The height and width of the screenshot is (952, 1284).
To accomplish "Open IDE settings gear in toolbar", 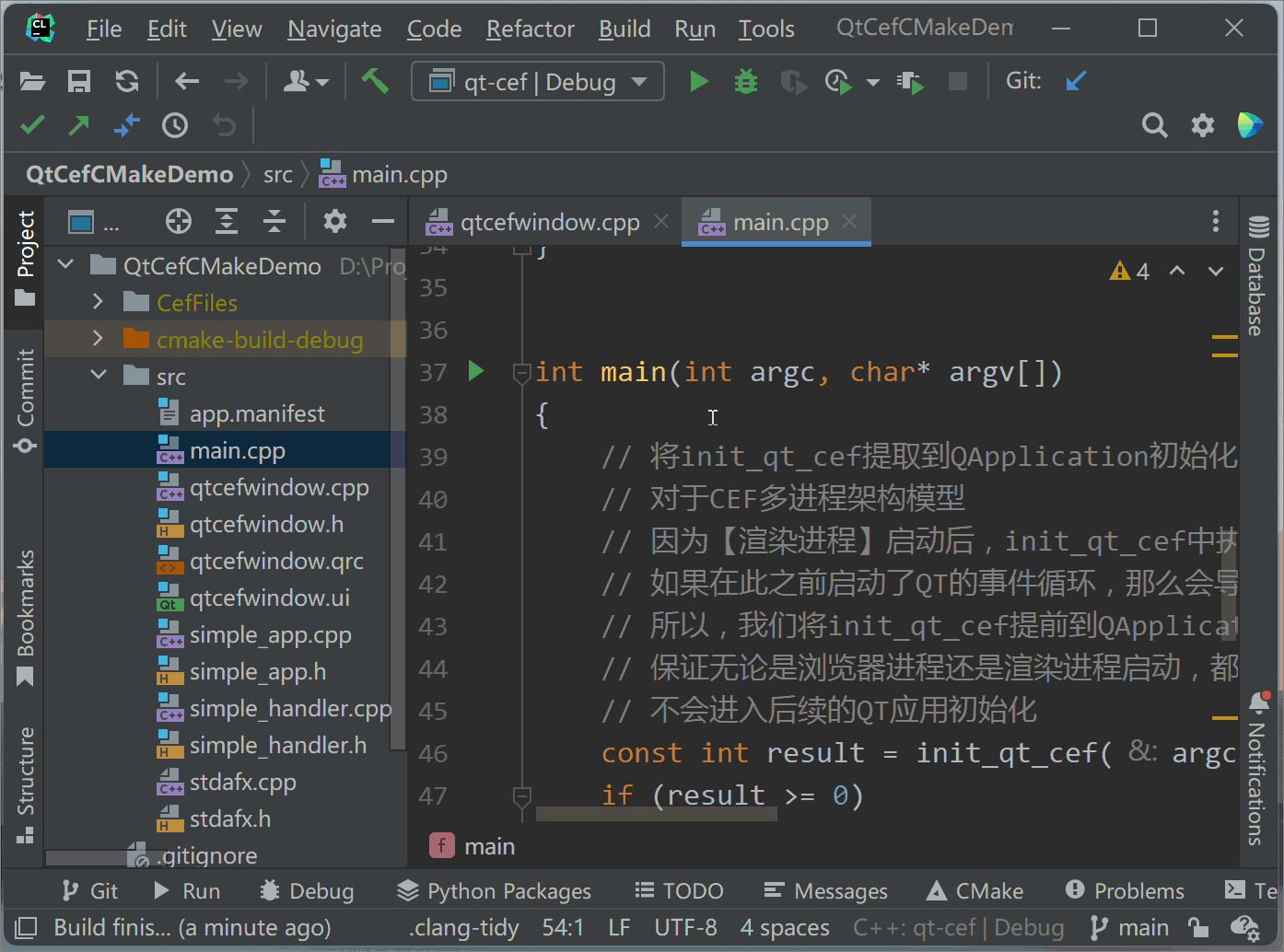I will click(x=1203, y=125).
